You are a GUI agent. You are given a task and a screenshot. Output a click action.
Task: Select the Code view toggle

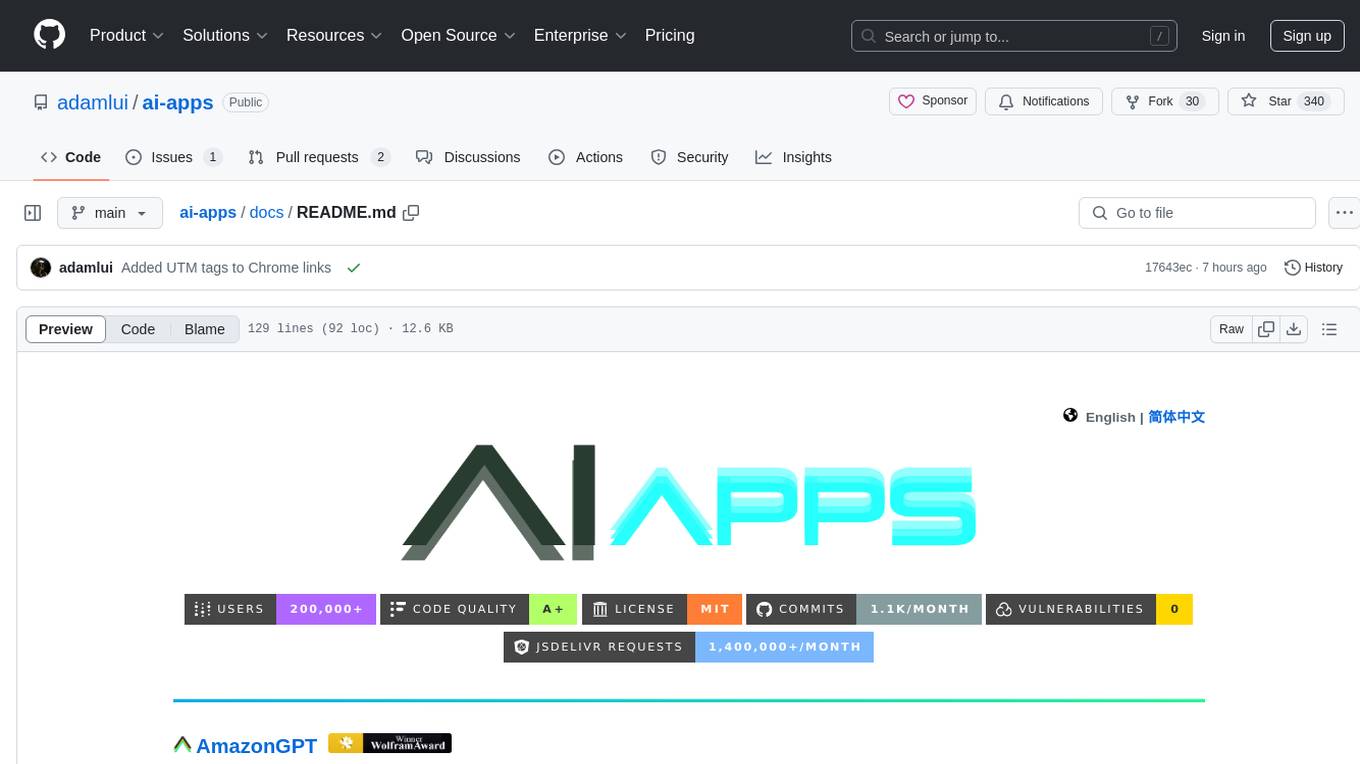point(138,329)
